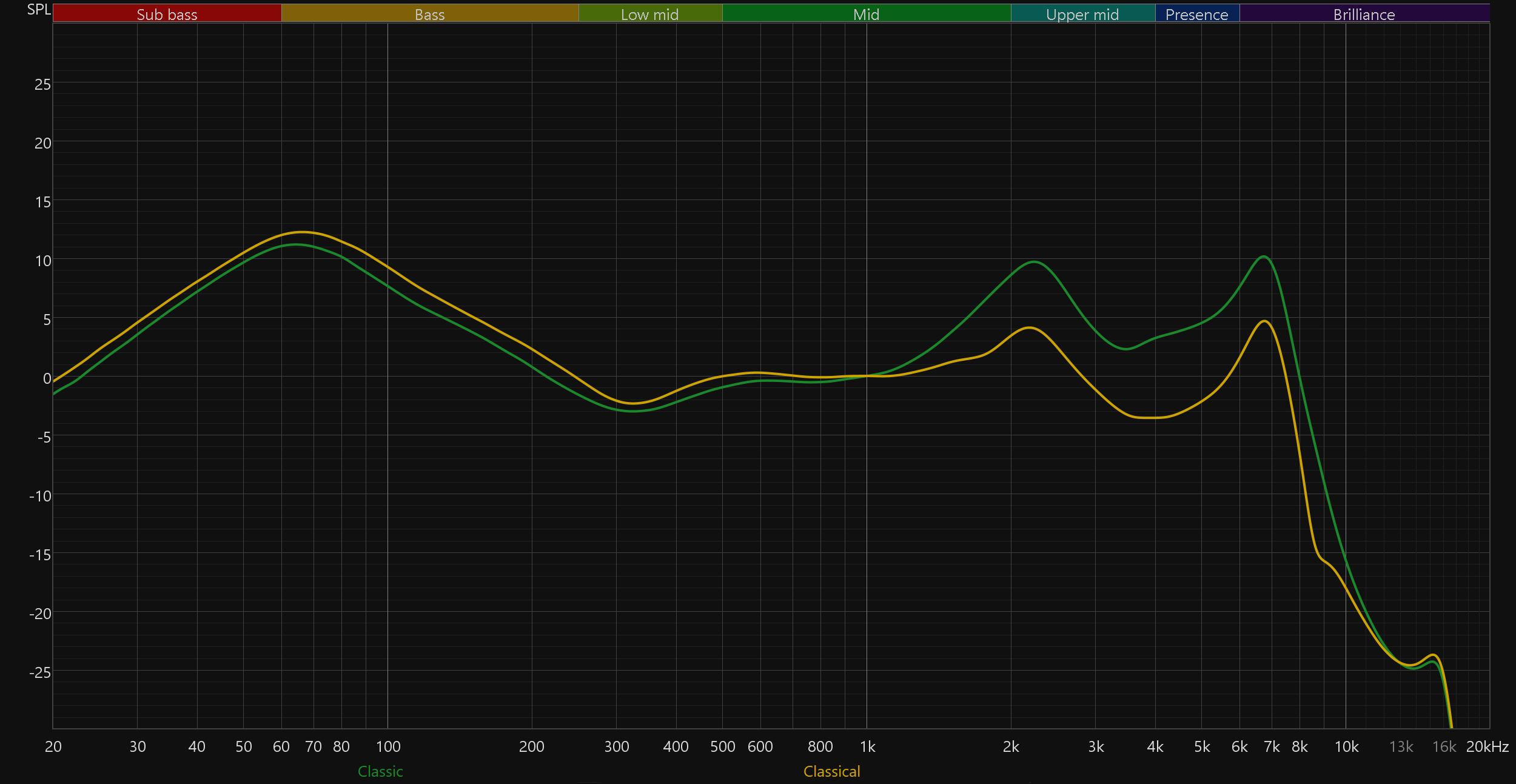Image resolution: width=1516 pixels, height=784 pixels.
Task: Click the -25 dB SPL axis label
Action: pyautogui.click(x=40, y=672)
